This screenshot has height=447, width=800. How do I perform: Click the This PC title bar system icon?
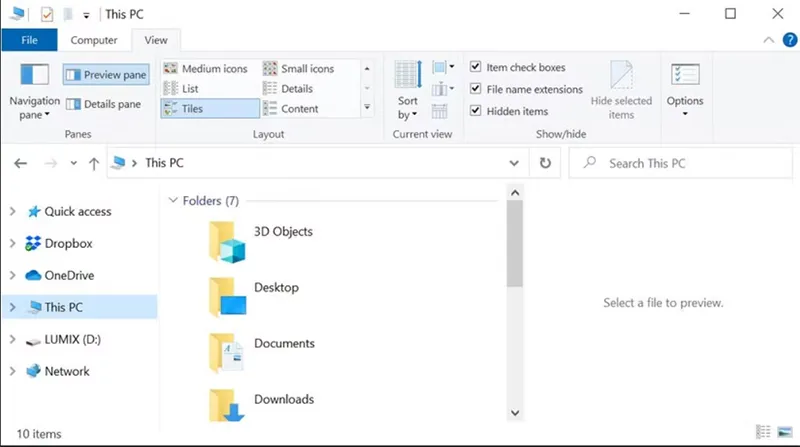pyautogui.click(x=17, y=13)
